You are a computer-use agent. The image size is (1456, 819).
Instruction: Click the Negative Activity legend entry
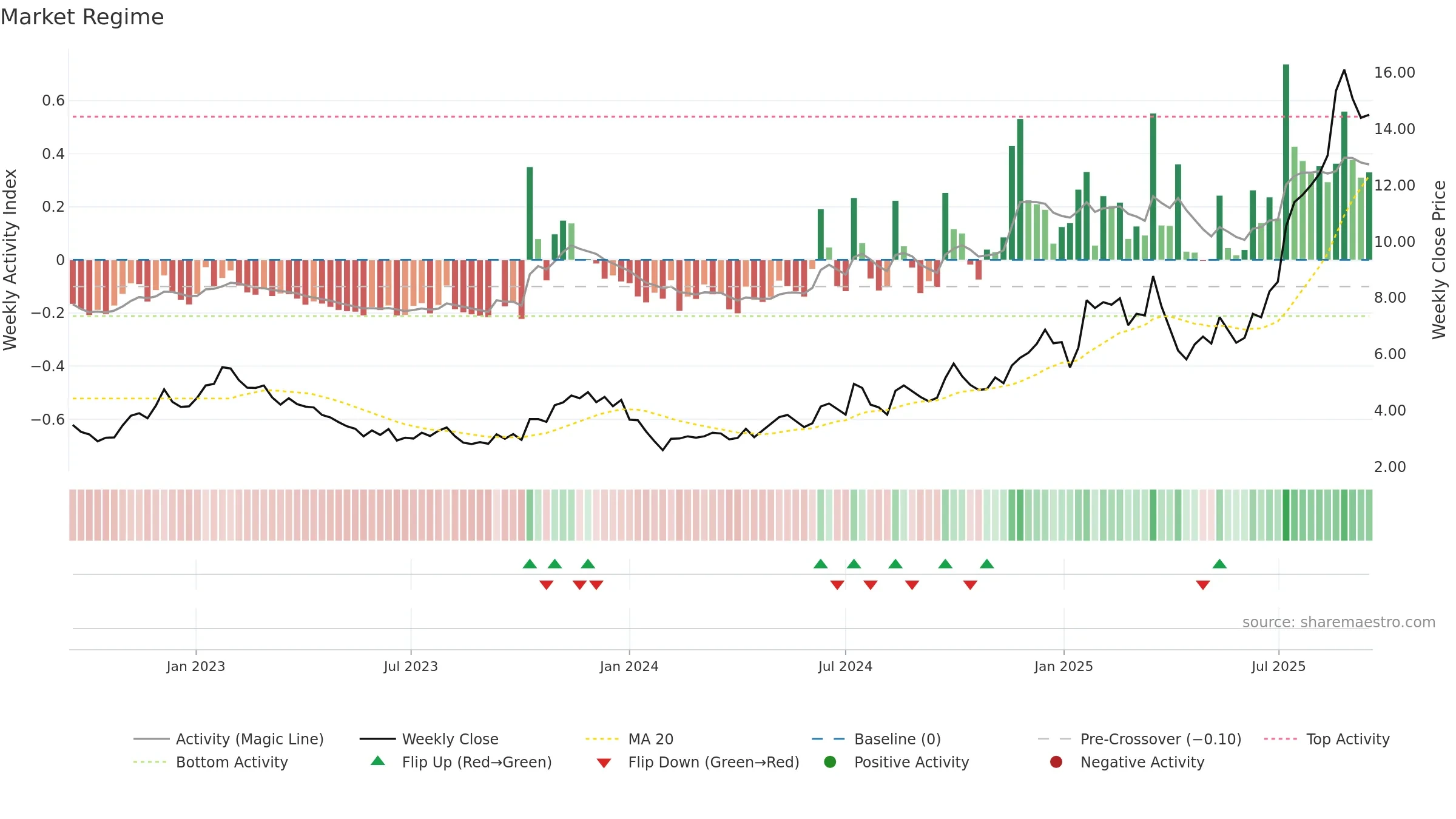(1127, 762)
